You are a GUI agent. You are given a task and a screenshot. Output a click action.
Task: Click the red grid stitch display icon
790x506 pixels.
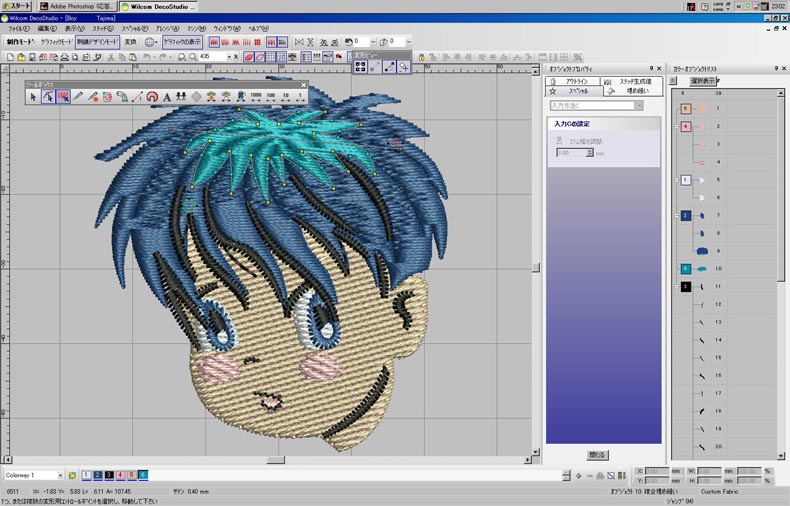click(257, 42)
